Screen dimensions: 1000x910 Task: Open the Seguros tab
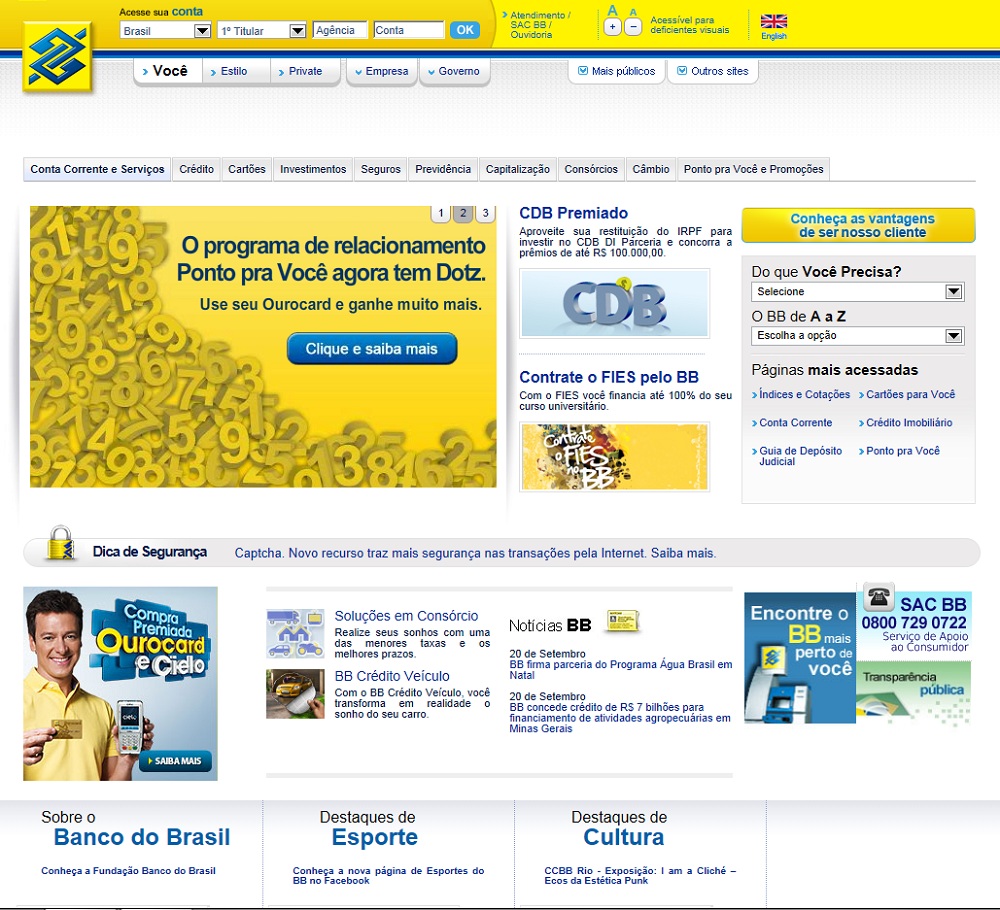click(x=381, y=169)
